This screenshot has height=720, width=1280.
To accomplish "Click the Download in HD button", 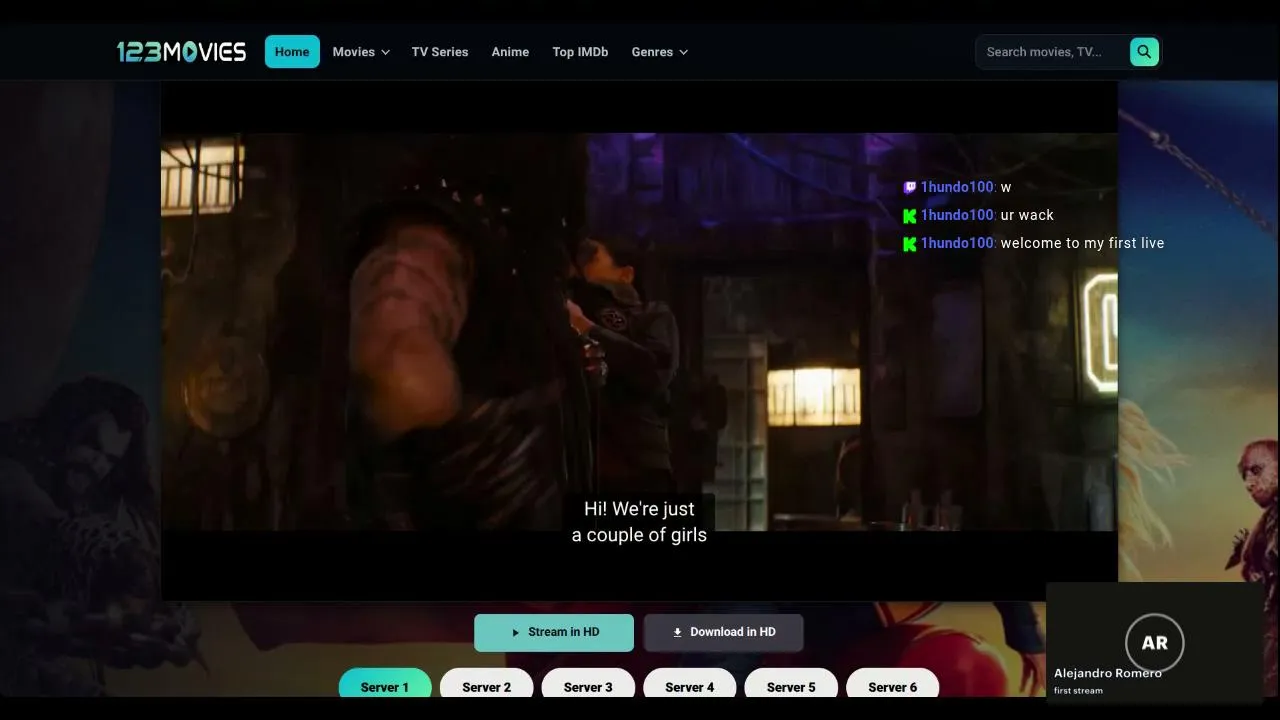I will click(x=724, y=633).
